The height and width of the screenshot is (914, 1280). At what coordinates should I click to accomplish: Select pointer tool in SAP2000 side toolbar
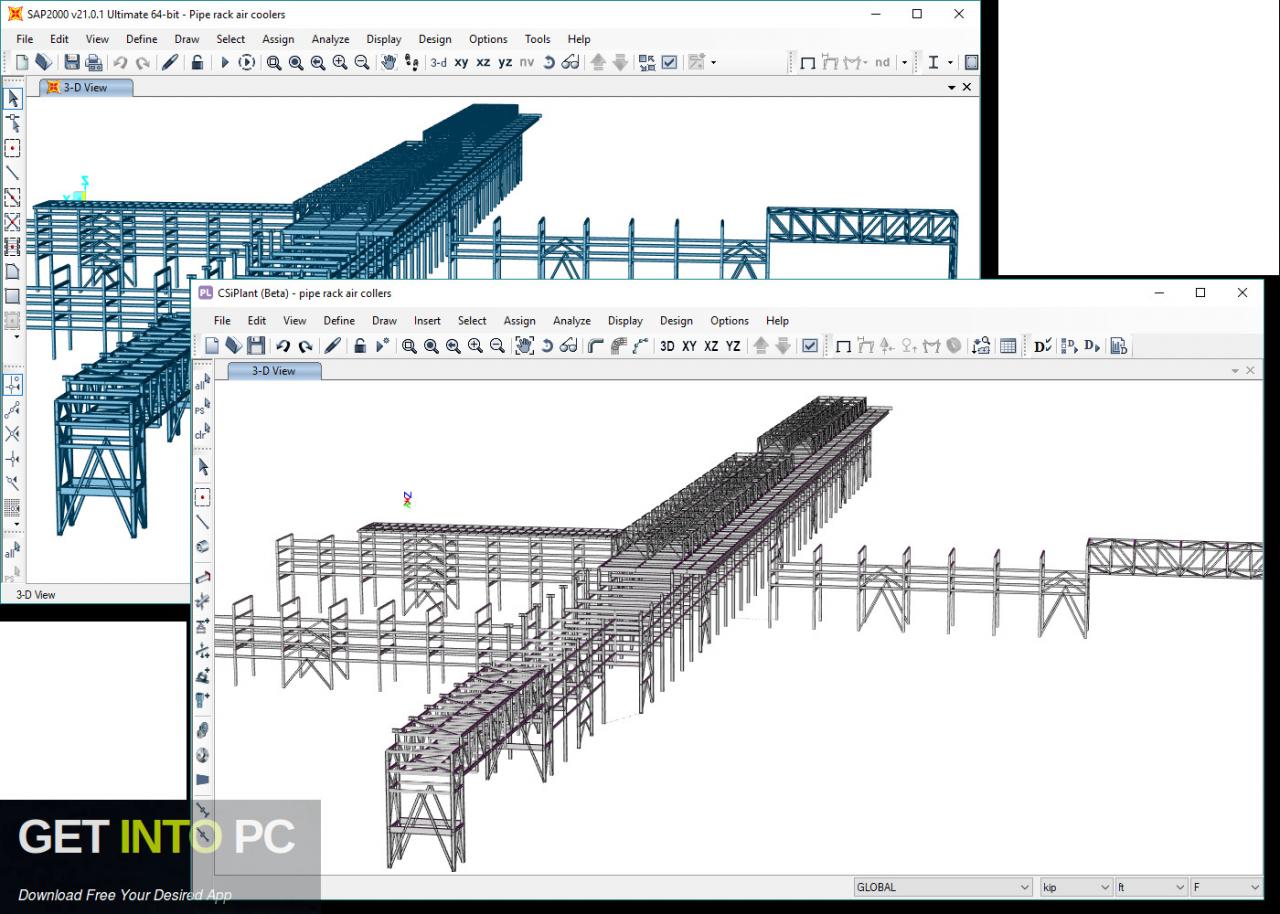(13, 98)
